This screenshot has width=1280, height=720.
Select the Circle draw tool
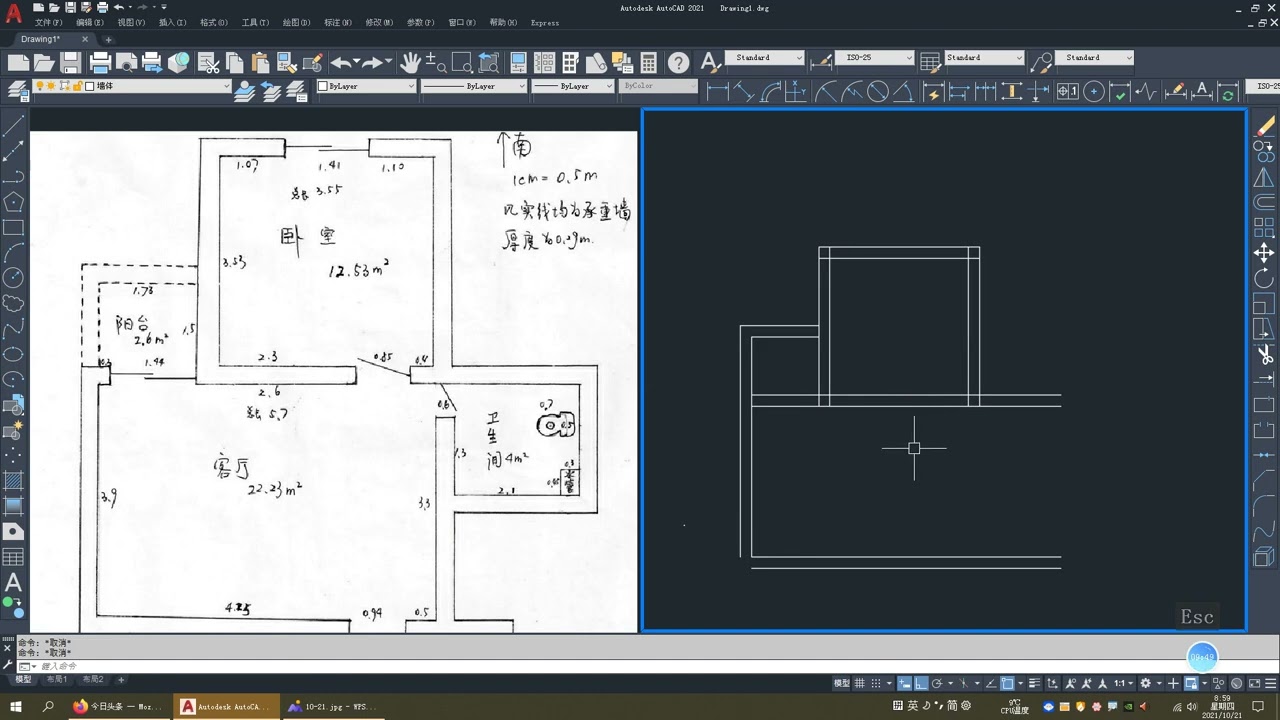tap(13, 278)
